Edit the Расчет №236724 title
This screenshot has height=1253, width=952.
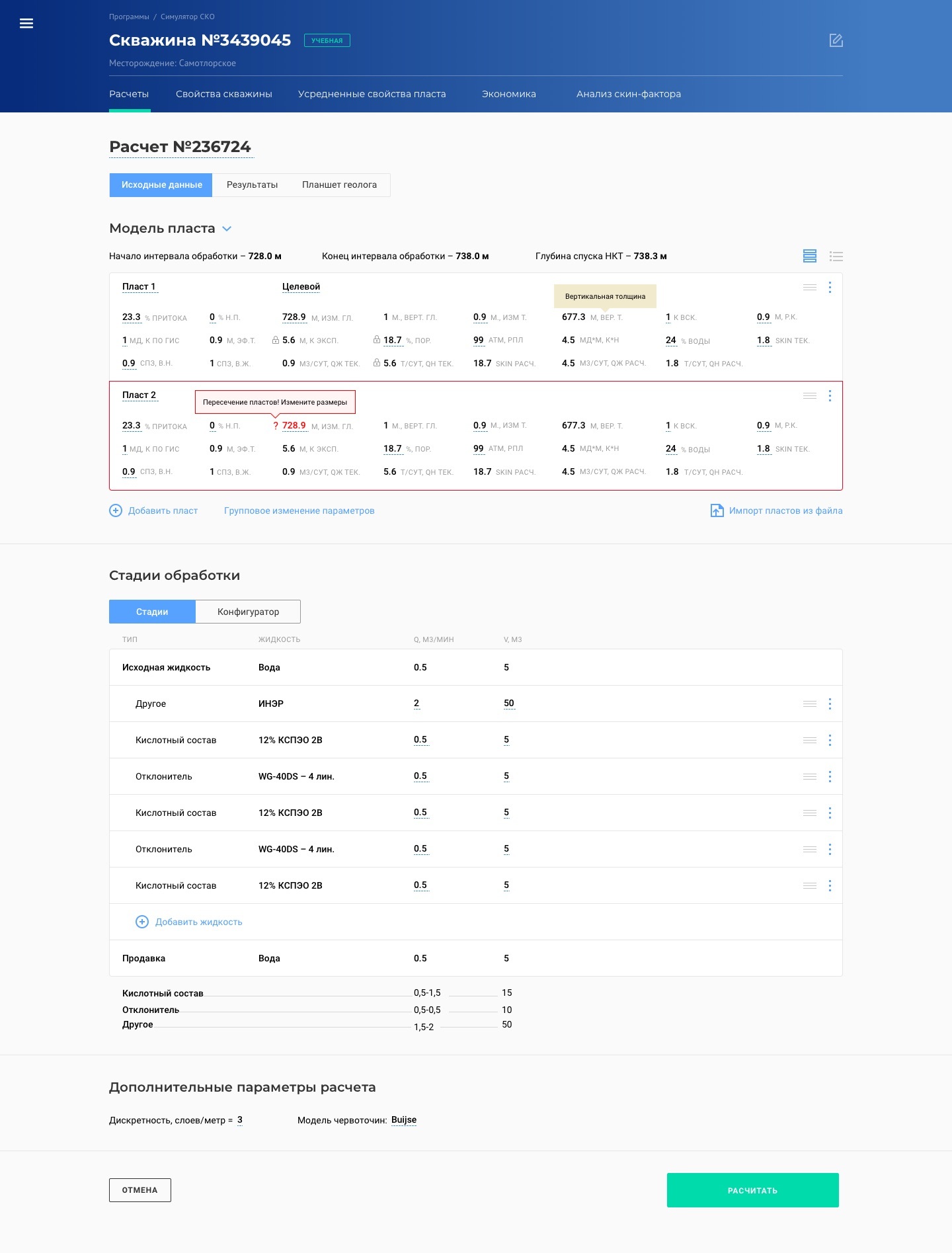click(180, 147)
